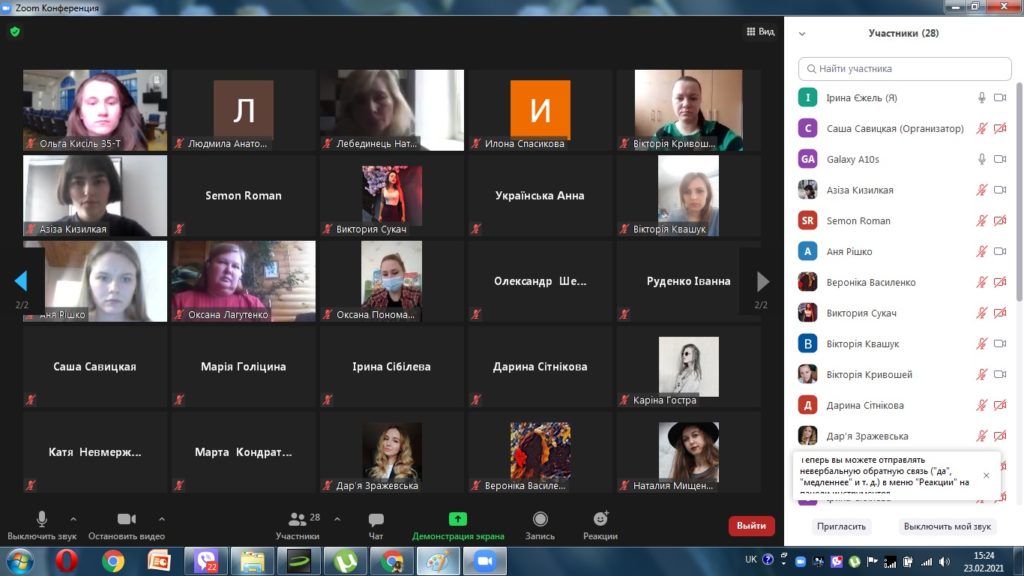Click green Демонстрация экрана share icon
Screen dimensions: 1024x576
tap(457, 519)
